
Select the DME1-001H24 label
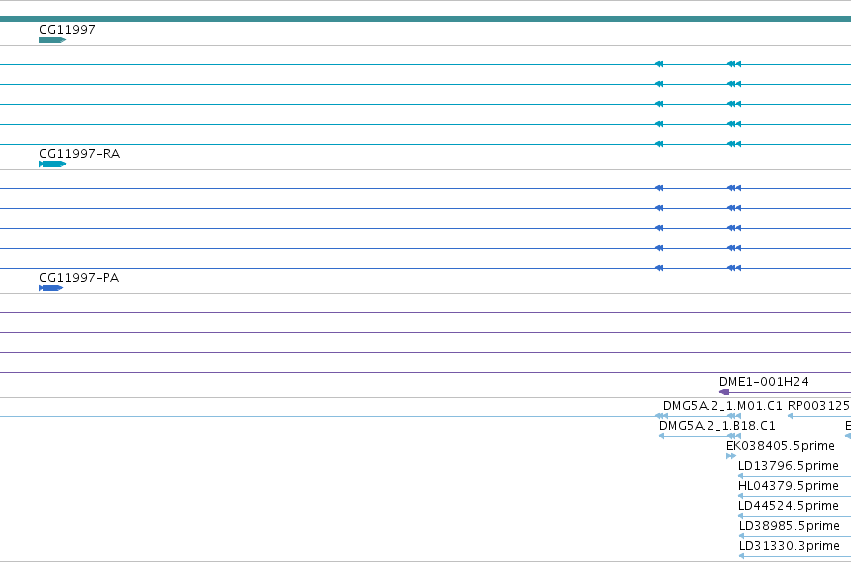(x=764, y=382)
